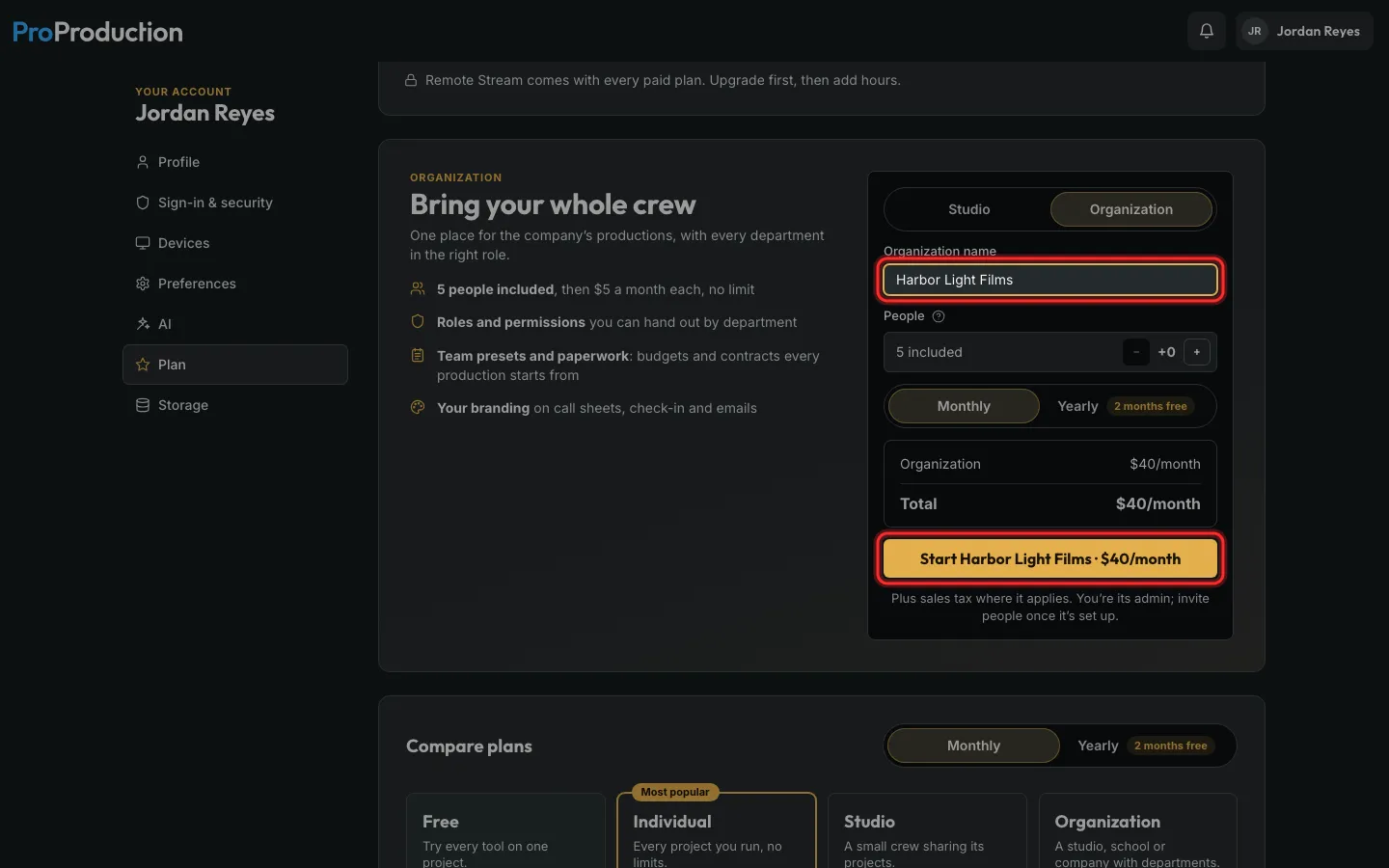1389x868 pixels.
Task: Open the notifications bell
Action: tap(1207, 31)
